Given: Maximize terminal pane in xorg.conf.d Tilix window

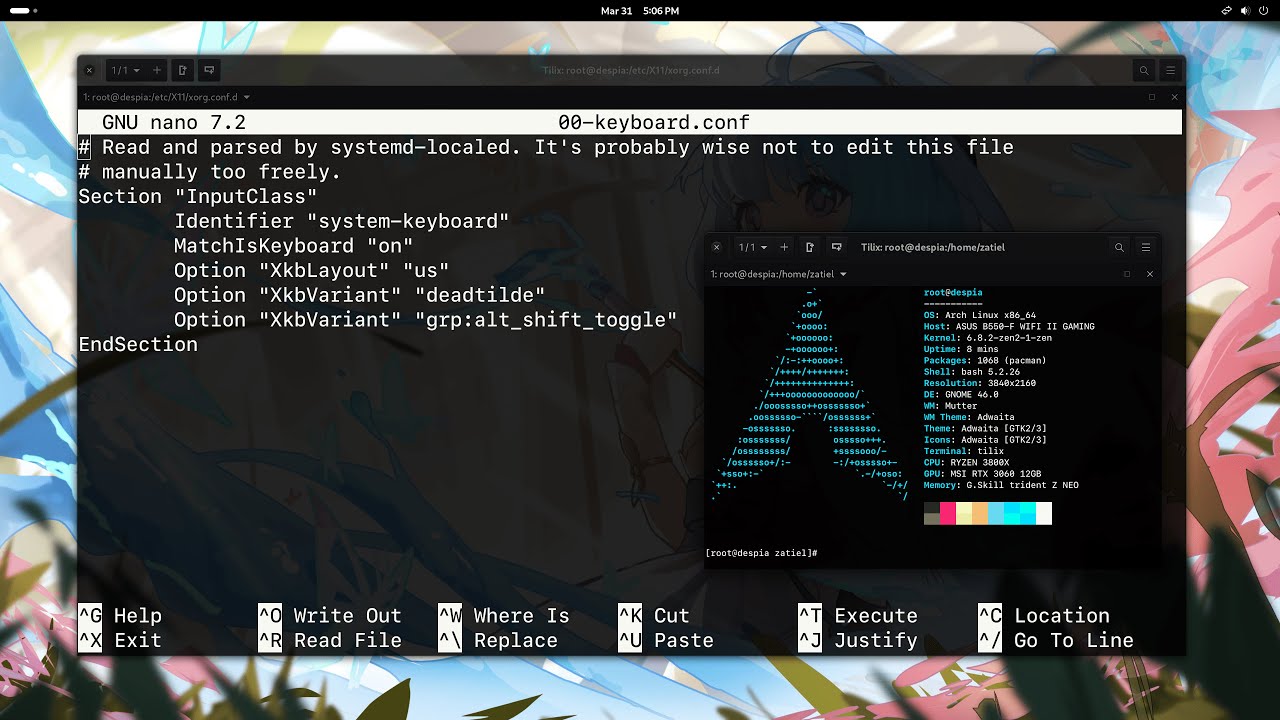Looking at the screenshot, I should tap(1151, 97).
